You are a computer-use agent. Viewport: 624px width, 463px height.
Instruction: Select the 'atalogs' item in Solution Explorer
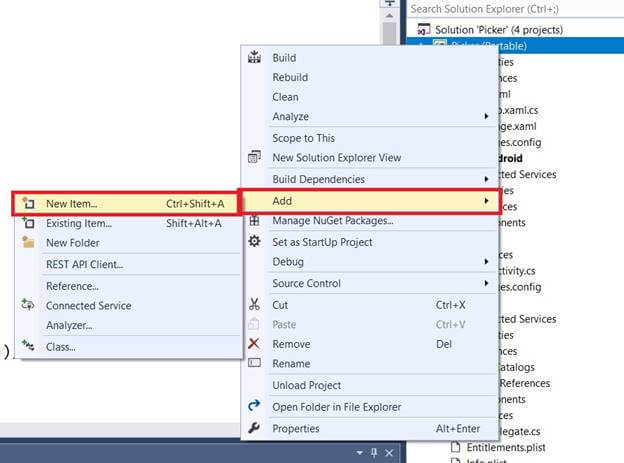tap(517, 367)
